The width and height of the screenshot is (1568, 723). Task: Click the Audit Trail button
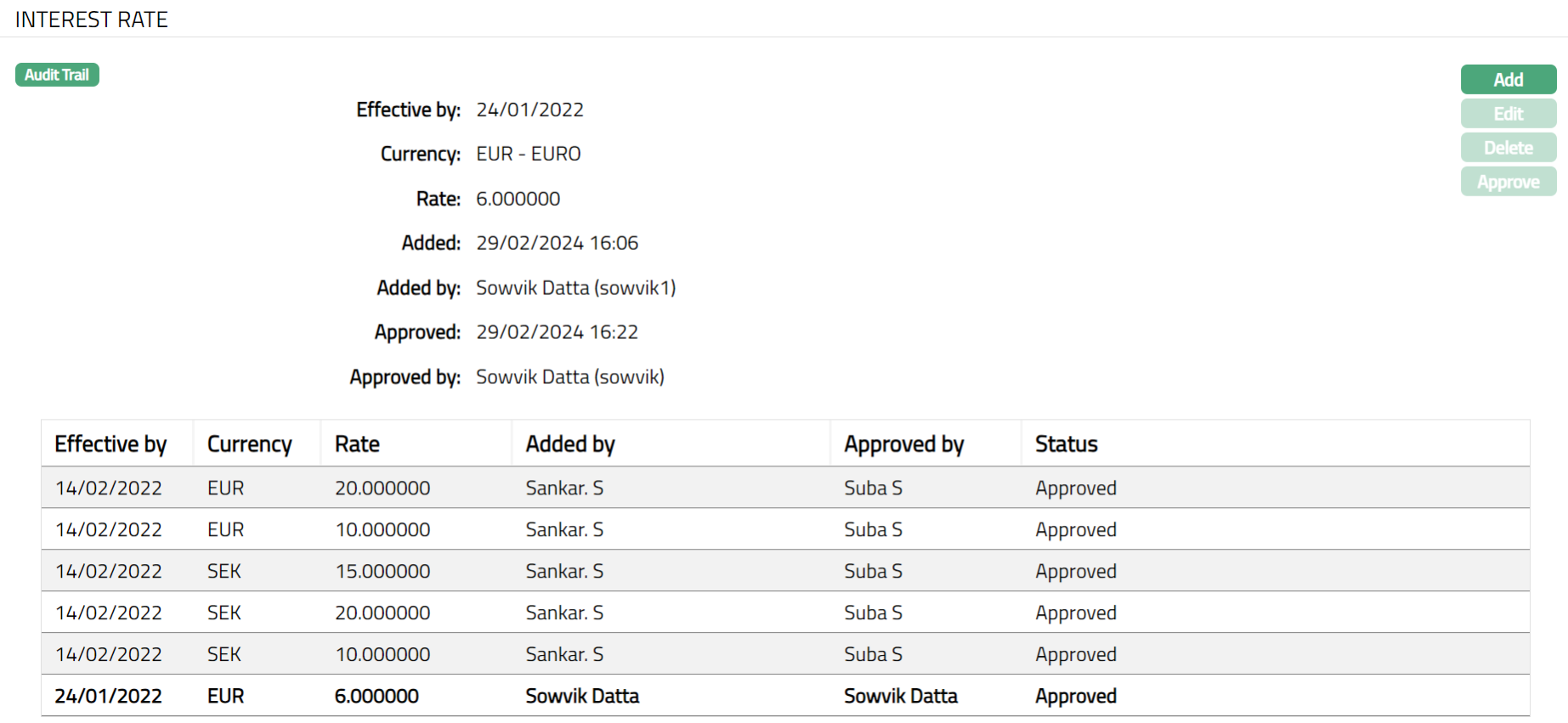click(57, 75)
